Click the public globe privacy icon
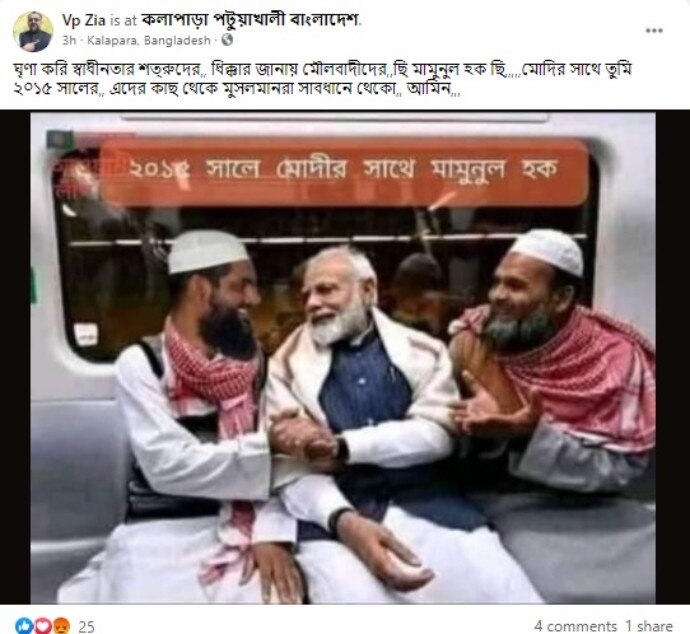Image resolution: width=690 pixels, height=634 pixels. pos(227,40)
